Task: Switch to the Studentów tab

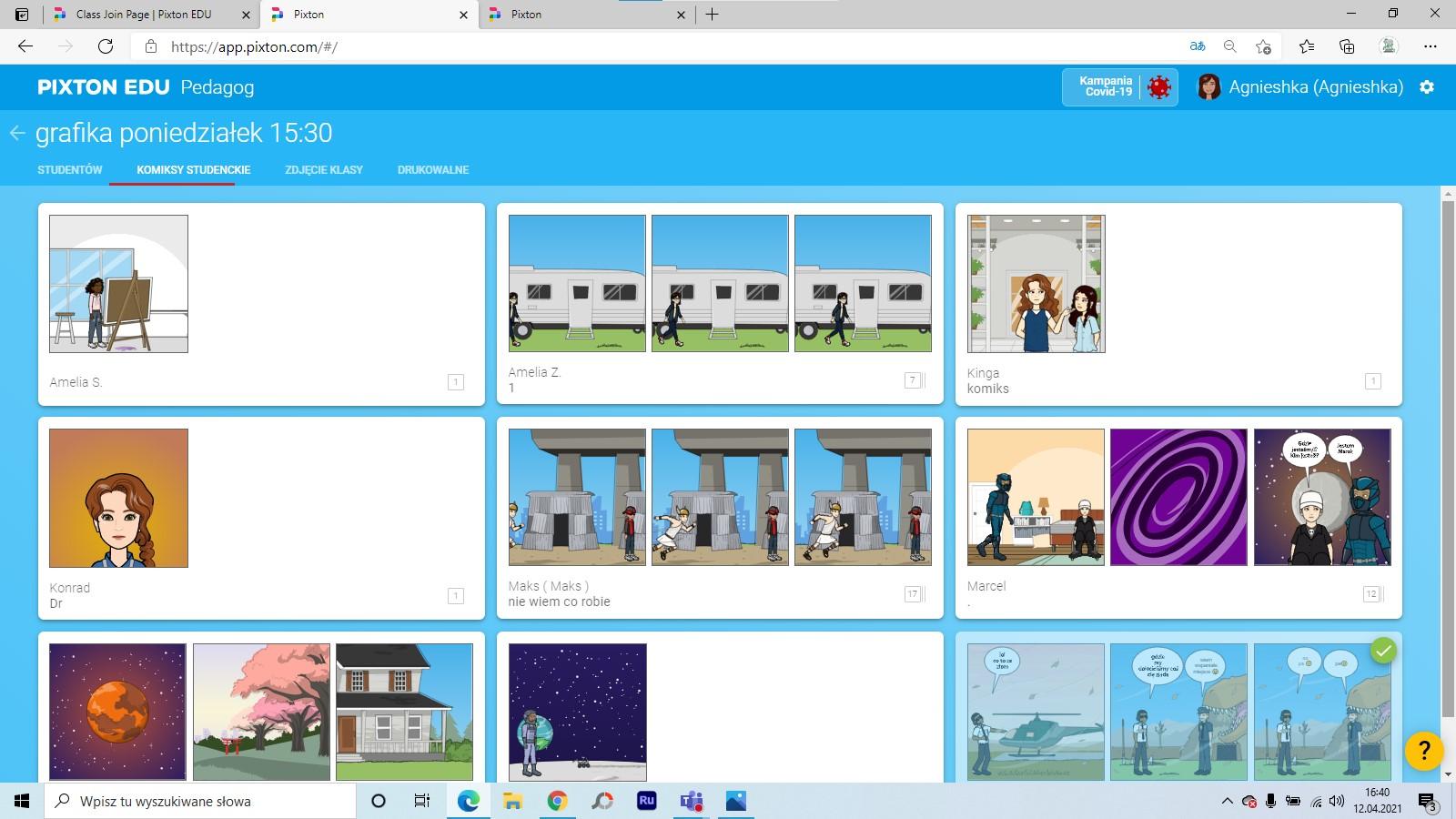Action: (70, 170)
